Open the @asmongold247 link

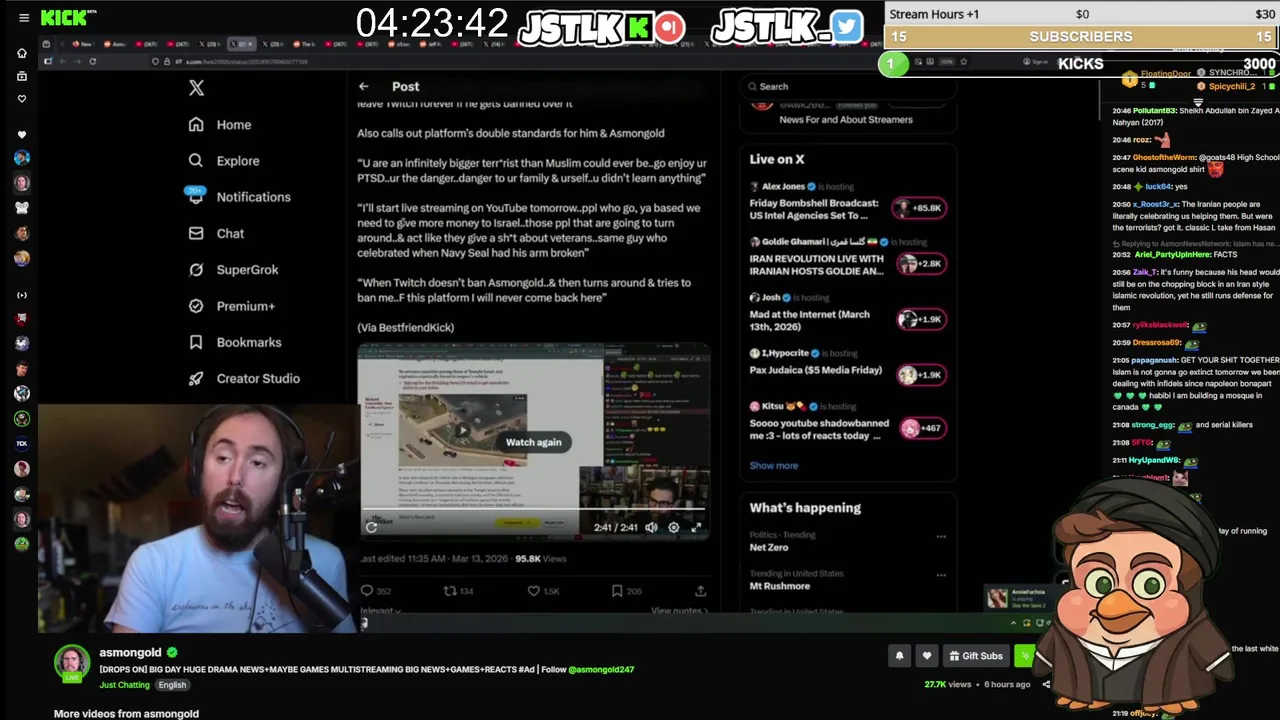(601, 670)
